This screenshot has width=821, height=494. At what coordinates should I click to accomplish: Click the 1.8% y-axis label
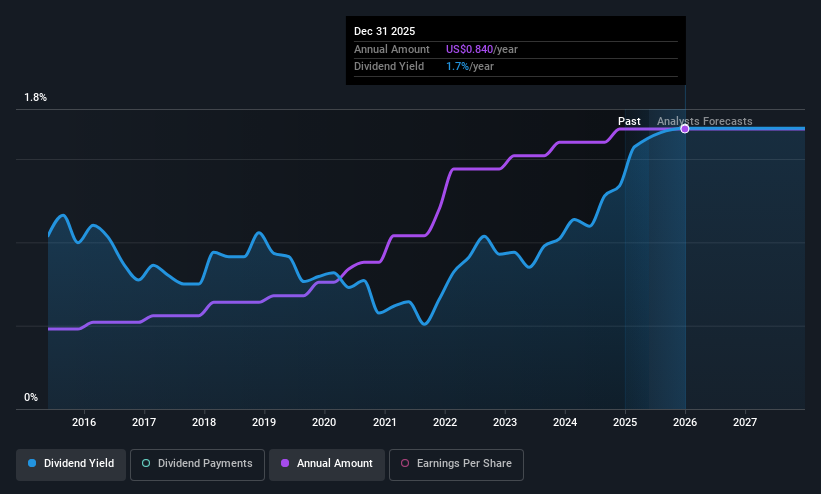pyautogui.click(x=36, y=97)
